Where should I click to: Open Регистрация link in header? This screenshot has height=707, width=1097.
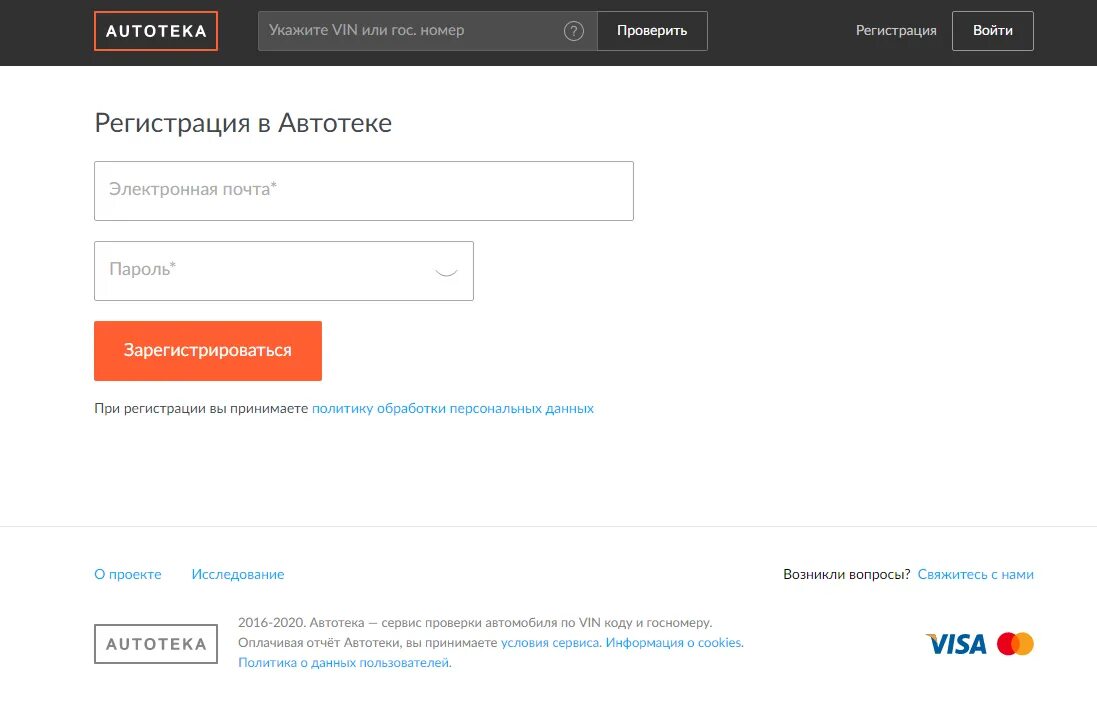coord(896,31)
